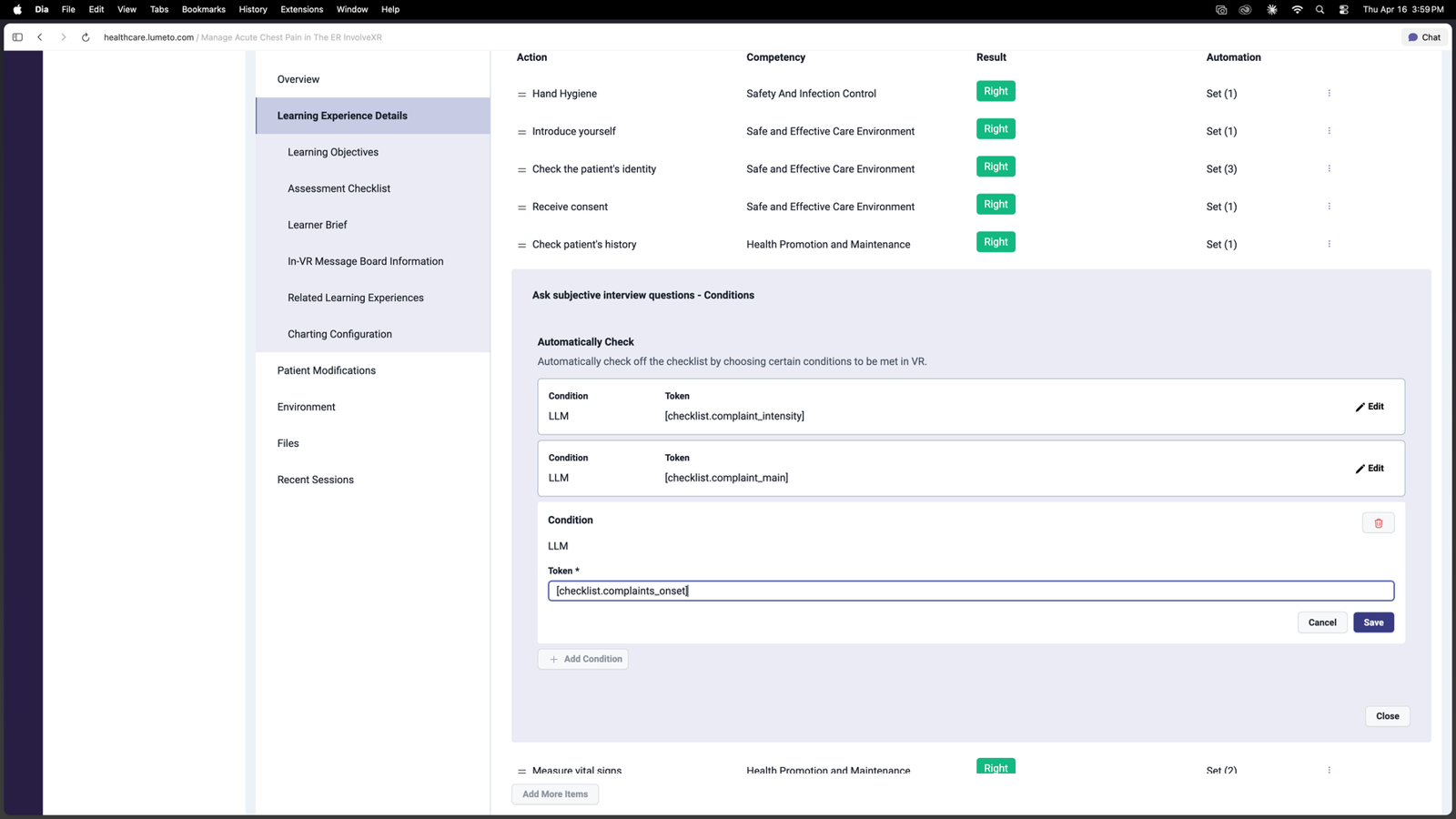Open the Extensions menu
Image resolution: width=1456 pixels, height=819 pixels.
pos(301,9)
